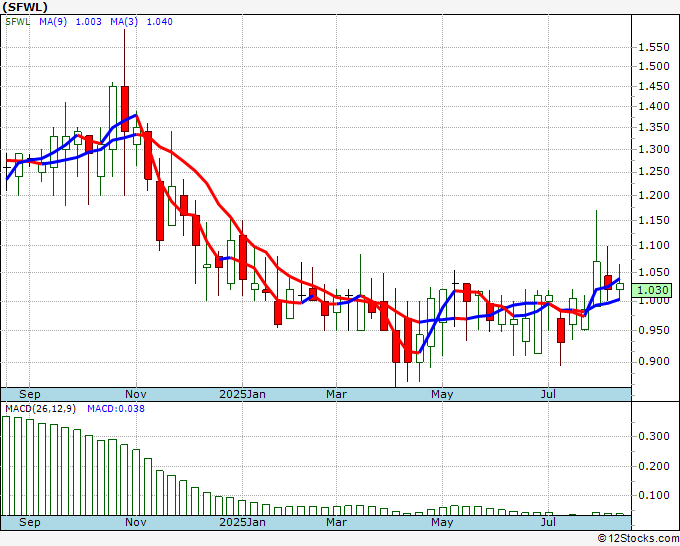
Task: Click the 1.050 price axis label
Action: pyautogui.click(x=654, y=272)
